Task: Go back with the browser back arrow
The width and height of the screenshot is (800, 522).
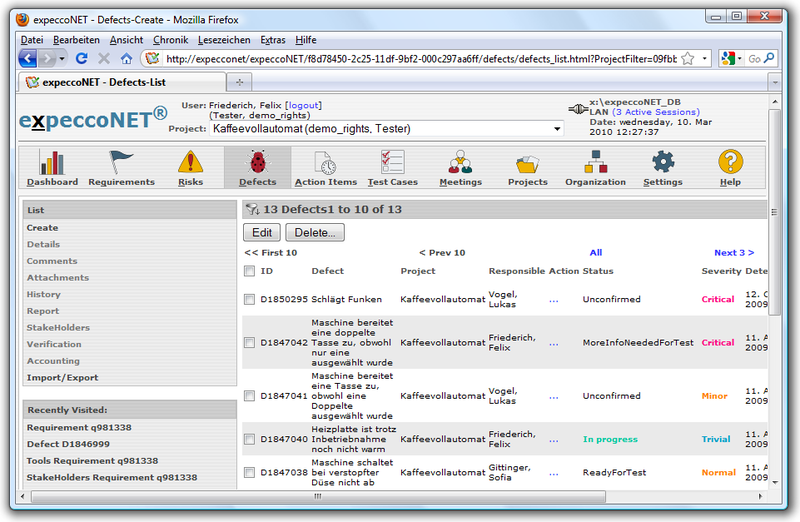Action: coord(28,59)
